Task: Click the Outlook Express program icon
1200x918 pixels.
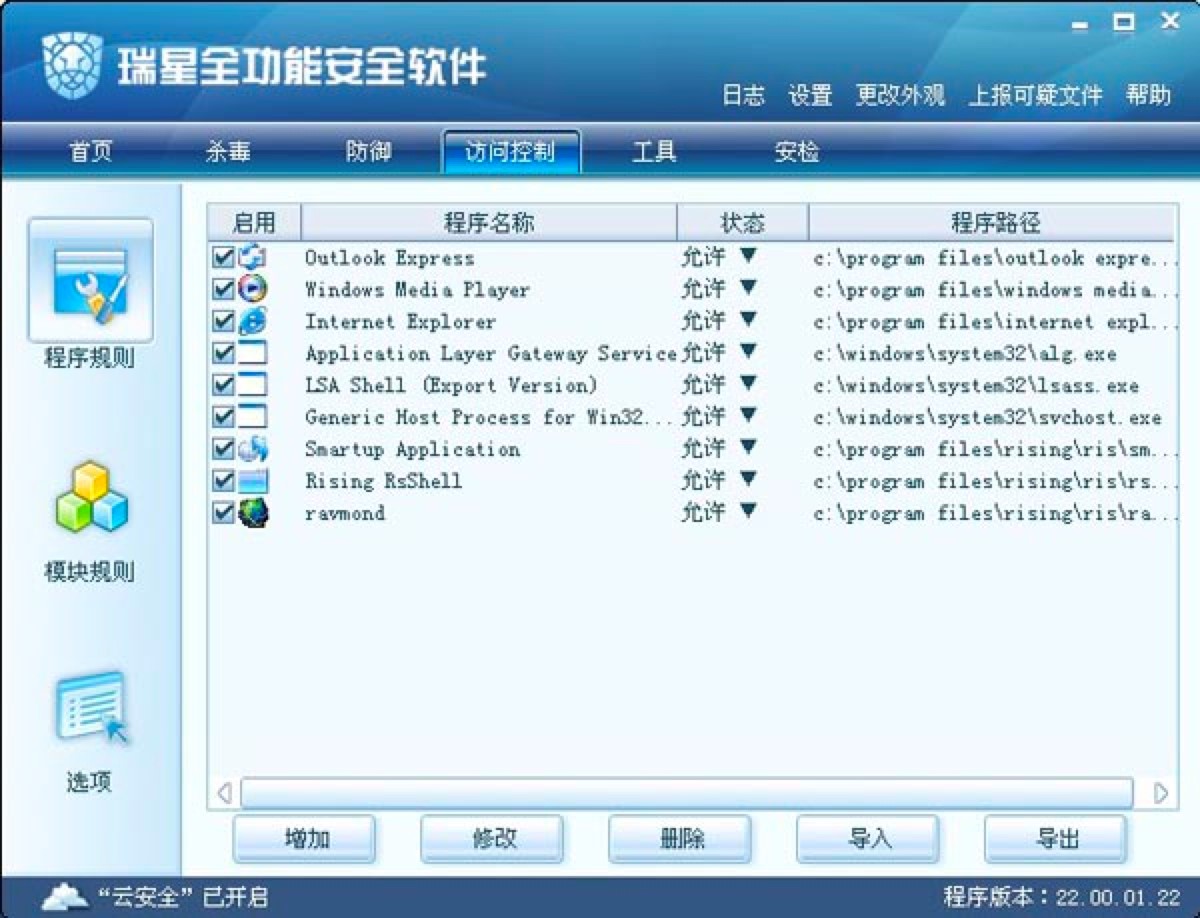Action: click(x=253, y=258)
